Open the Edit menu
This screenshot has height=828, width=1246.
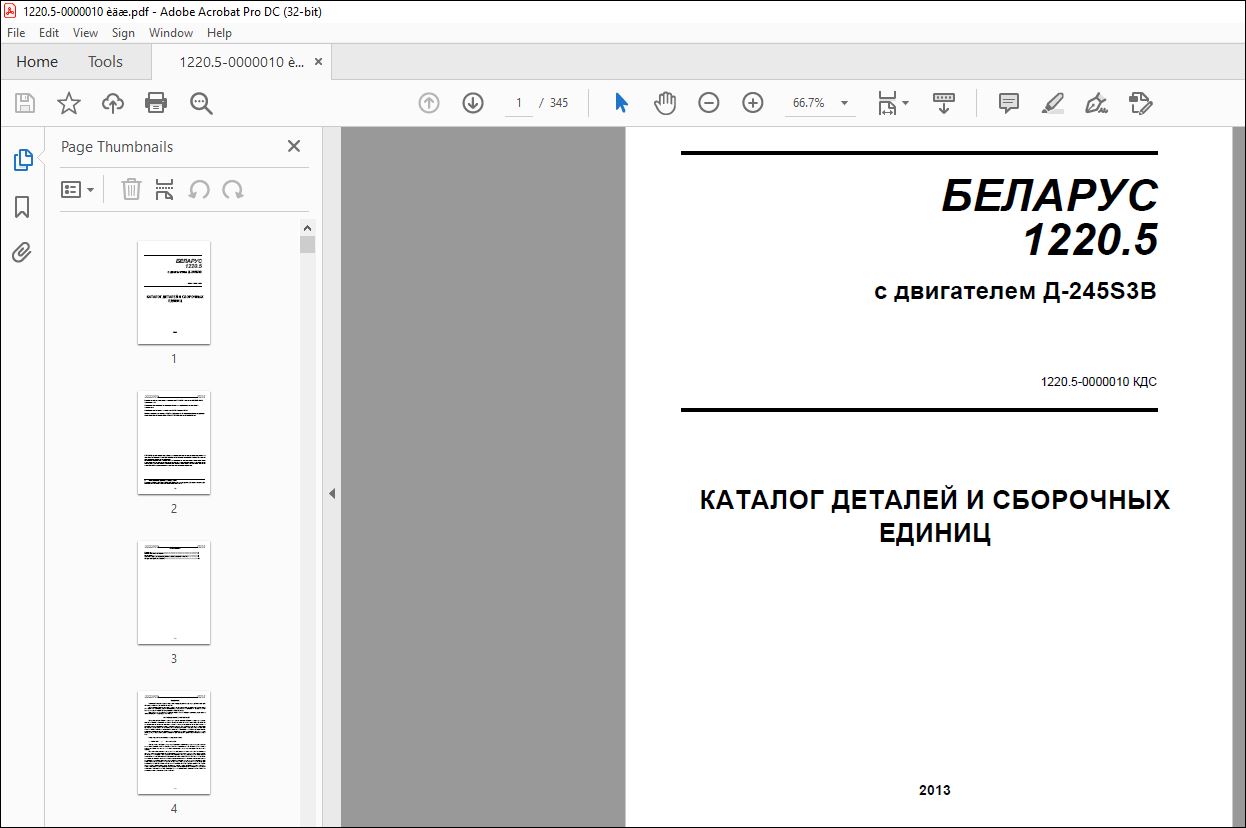coord(49,33)
